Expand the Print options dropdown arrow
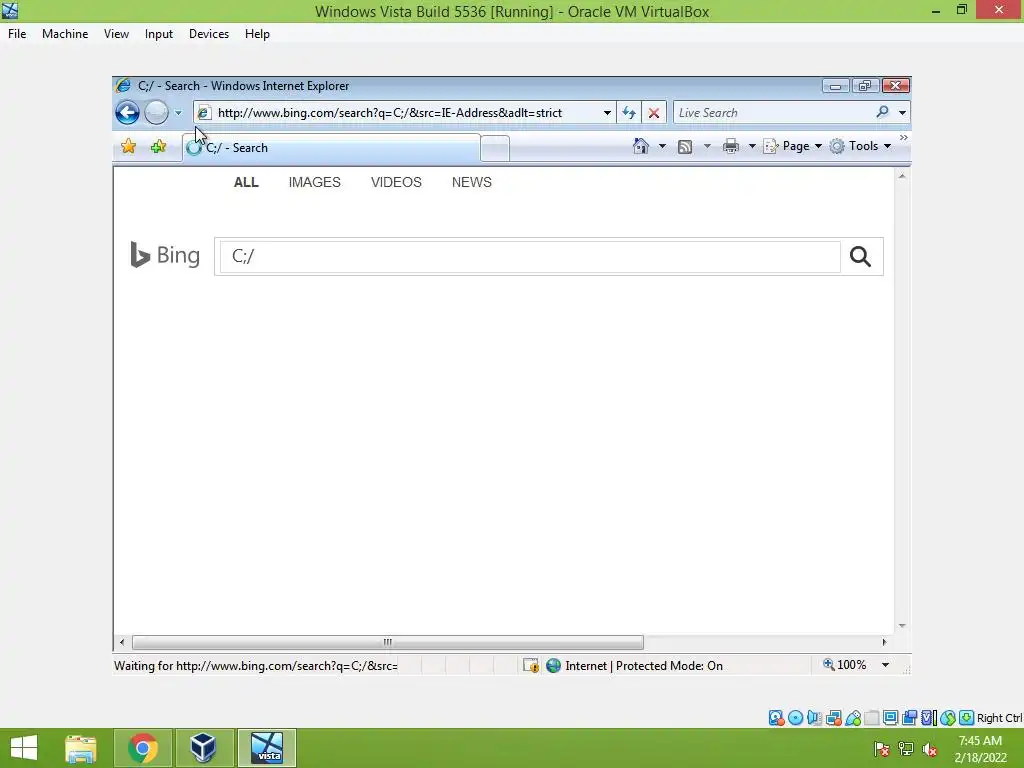1024x768 pixels. [x=752, y=146]
